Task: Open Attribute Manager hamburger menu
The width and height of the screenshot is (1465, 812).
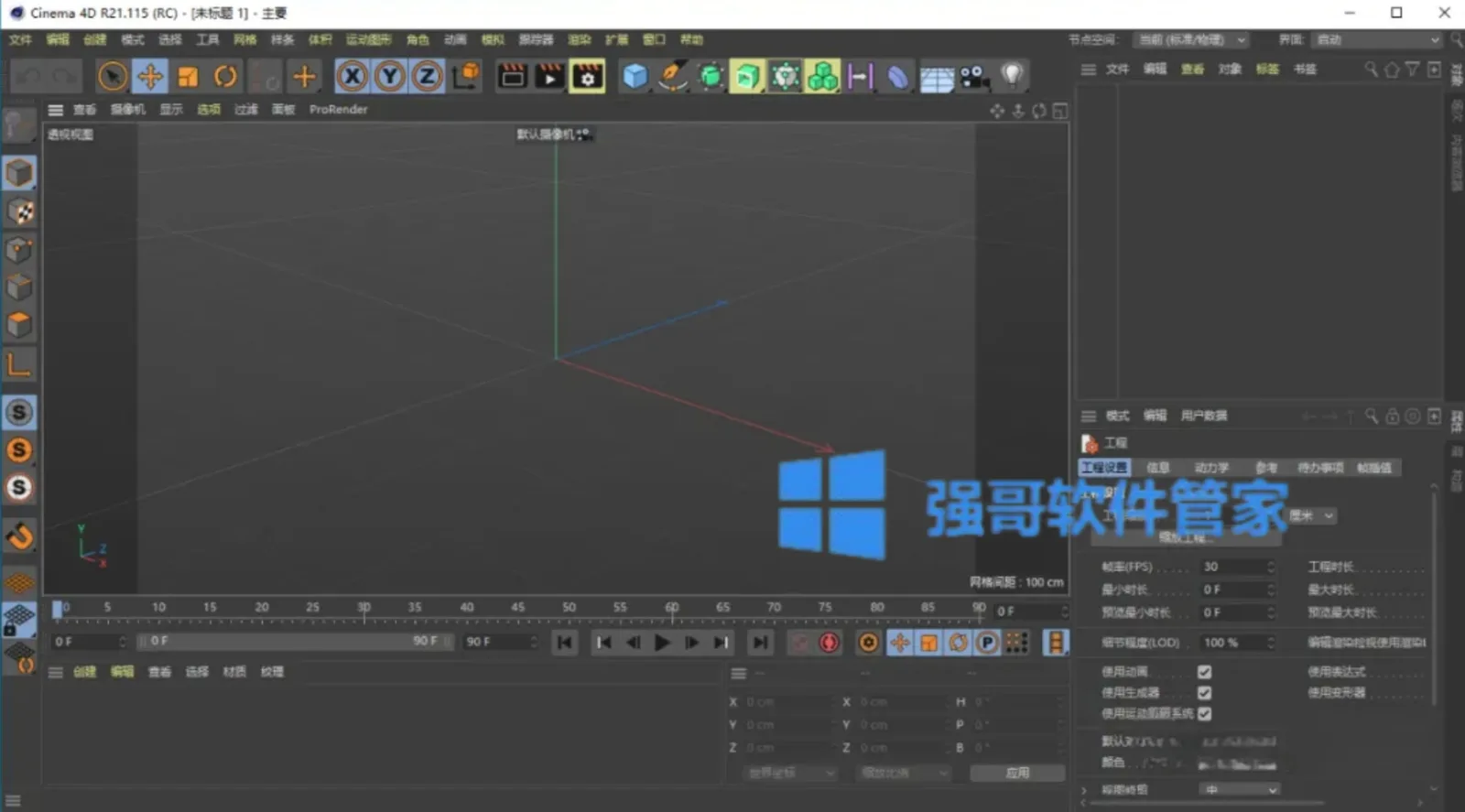Action: pos(1088,416)
